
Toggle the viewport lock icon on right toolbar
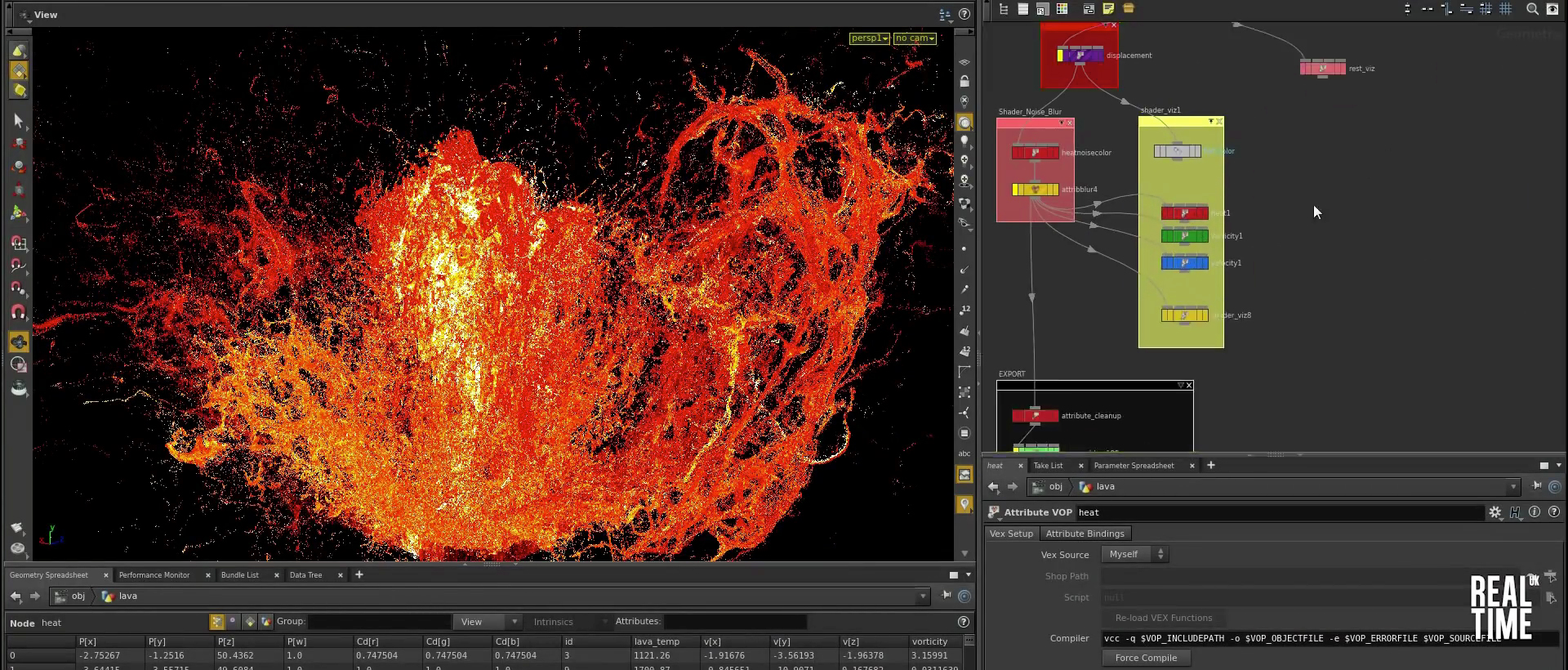coord(964,82)
